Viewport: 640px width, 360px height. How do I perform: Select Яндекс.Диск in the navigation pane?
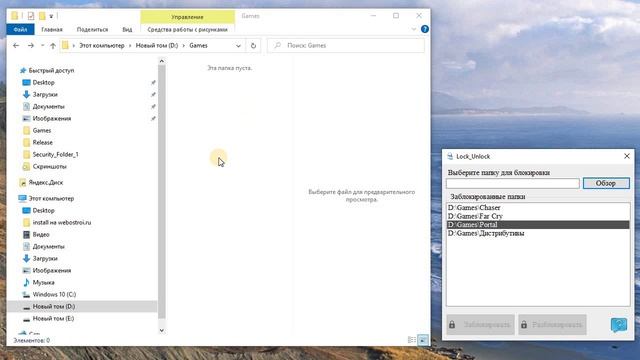tap(46, 182)
